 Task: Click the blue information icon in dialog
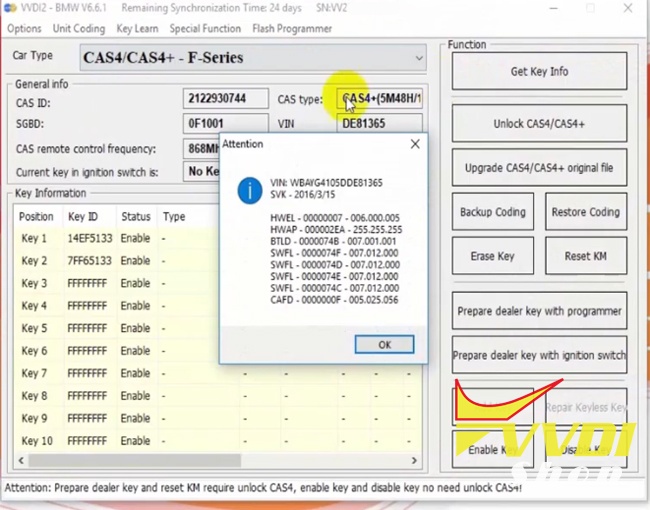(x=250, y=190)
